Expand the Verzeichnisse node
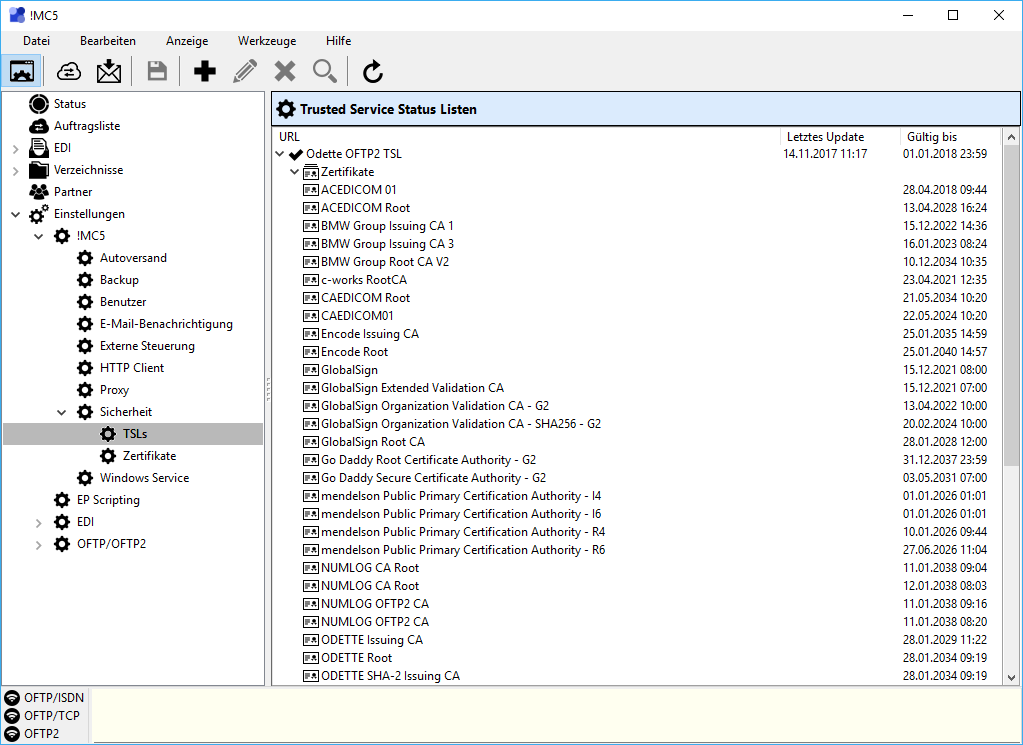 (16, 171)
